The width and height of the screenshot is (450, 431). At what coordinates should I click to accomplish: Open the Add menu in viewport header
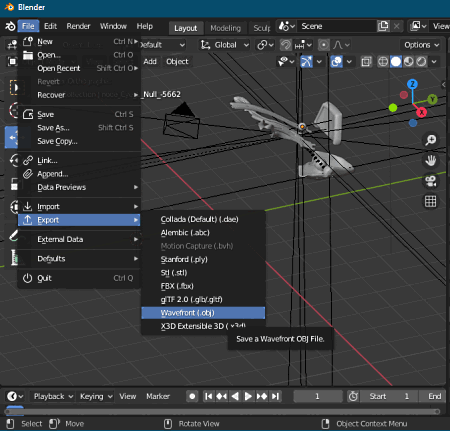(150, 61)
